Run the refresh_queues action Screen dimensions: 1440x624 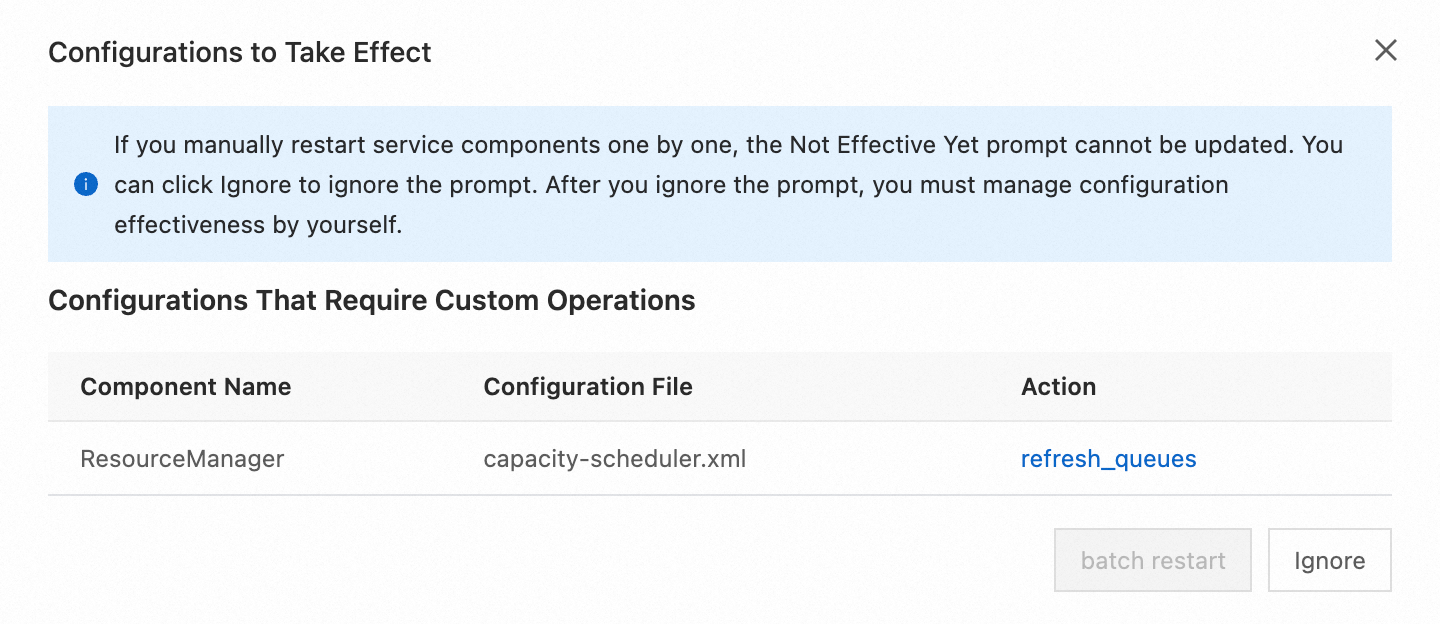pos(1108,459)
